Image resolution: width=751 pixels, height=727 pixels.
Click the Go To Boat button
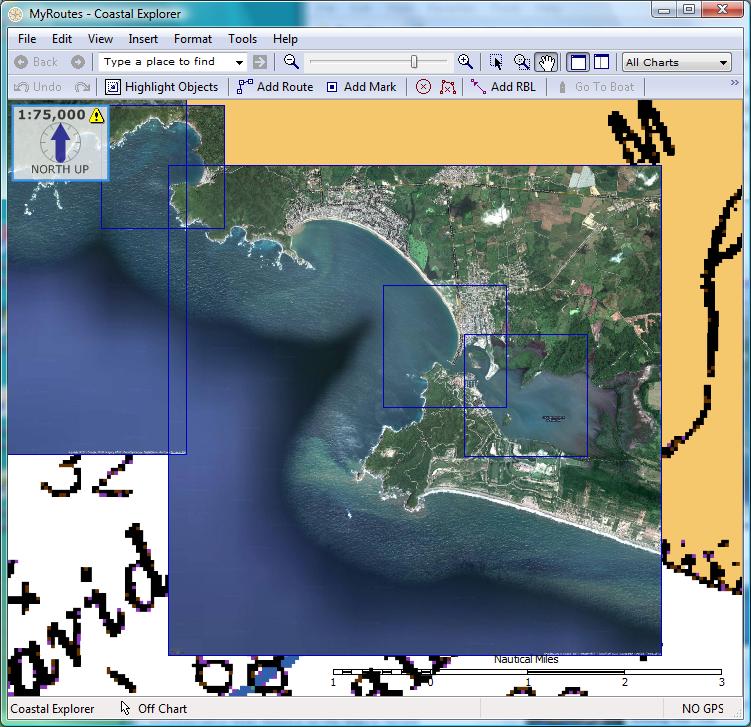click(x=596, y=87)
